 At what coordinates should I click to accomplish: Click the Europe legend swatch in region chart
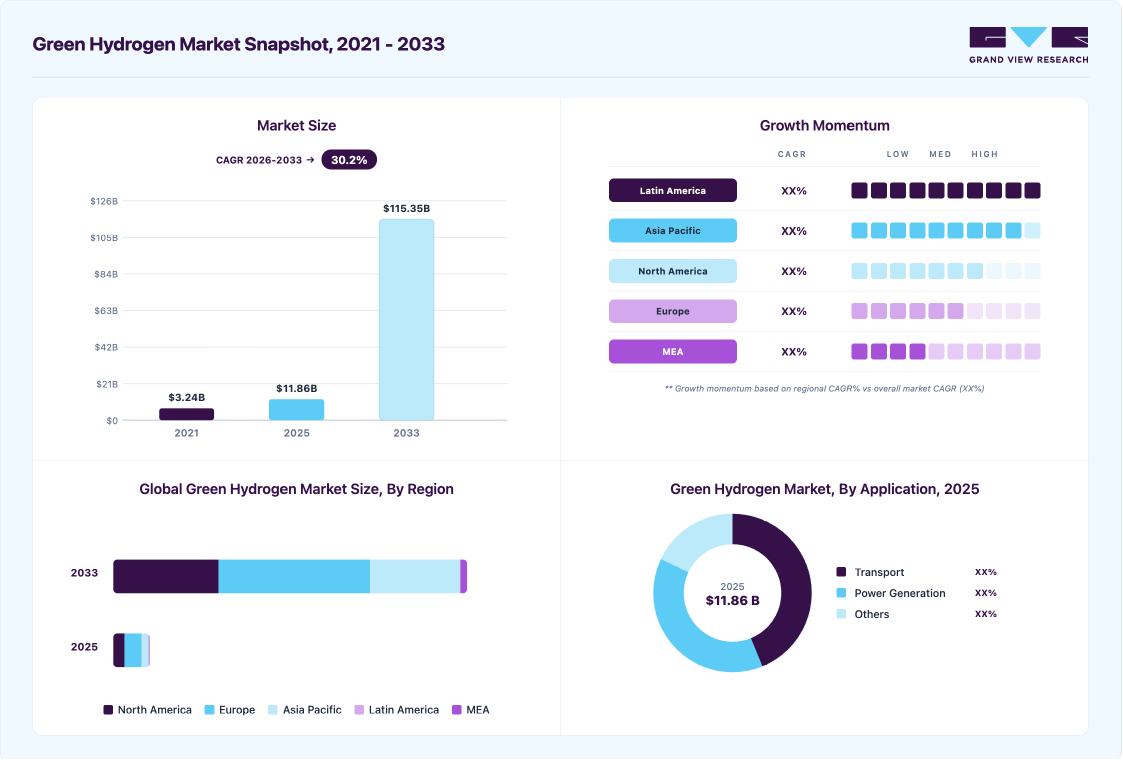point(209,710)
